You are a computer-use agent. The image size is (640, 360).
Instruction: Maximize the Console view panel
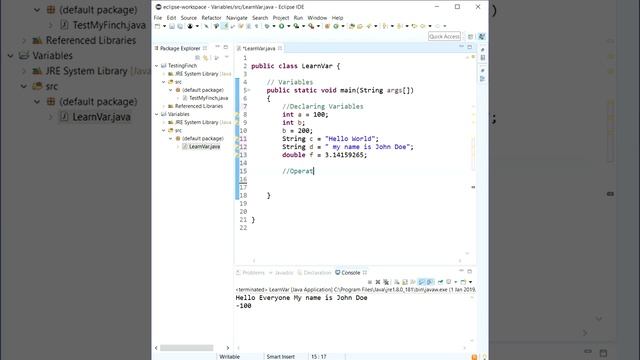[470, 271]
